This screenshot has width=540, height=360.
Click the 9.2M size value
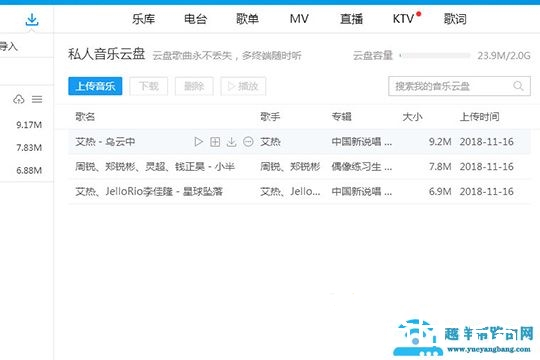point(440,142)
